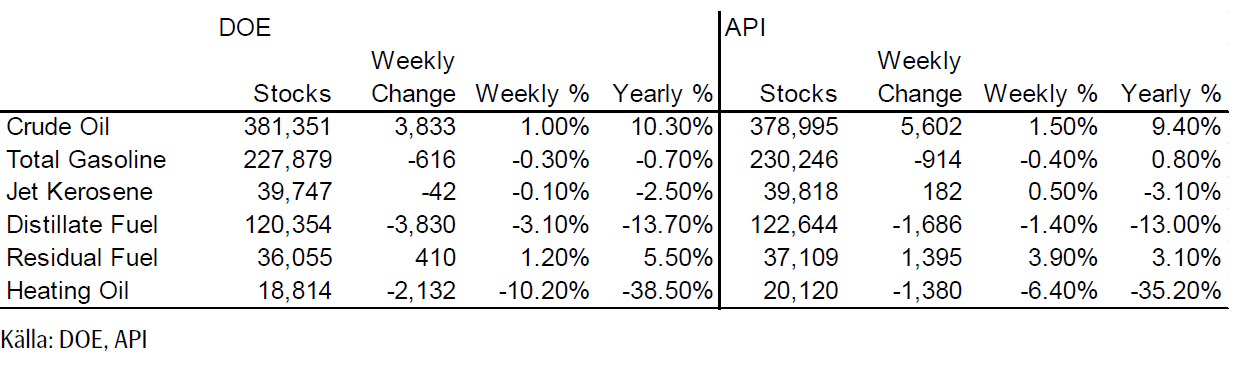The width and height of the screenshot is (1254, 384).
Task: Select API crude stocks value 378,995
Action: tap(798, 127)
